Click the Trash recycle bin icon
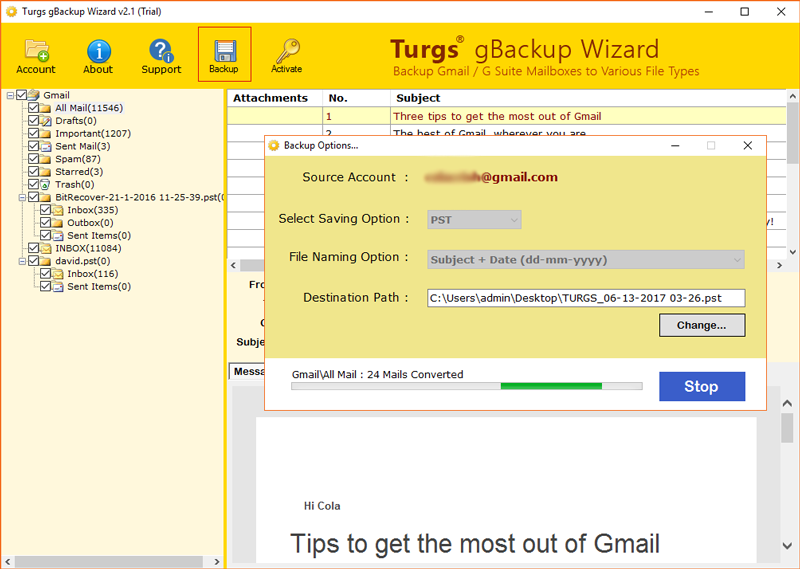 tap(47, 185)
